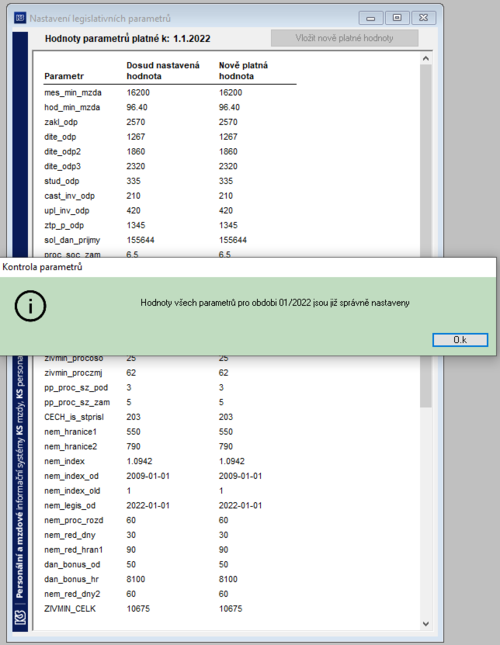Click the dite_odp3 parameter name

tap(62, 167)
